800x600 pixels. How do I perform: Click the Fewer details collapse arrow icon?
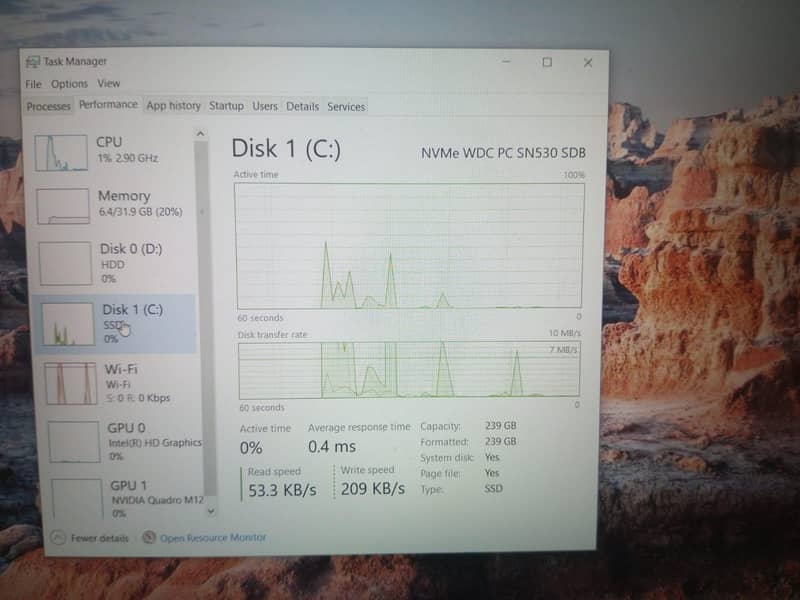click(58, 538)
